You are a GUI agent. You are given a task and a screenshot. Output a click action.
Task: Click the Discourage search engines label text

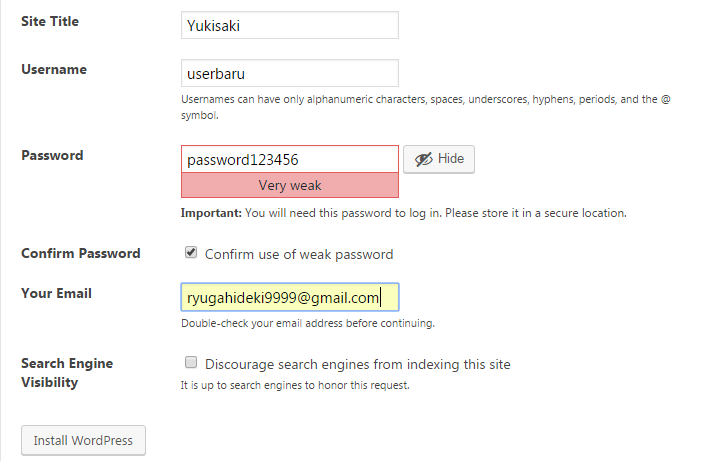click(358, 364)
